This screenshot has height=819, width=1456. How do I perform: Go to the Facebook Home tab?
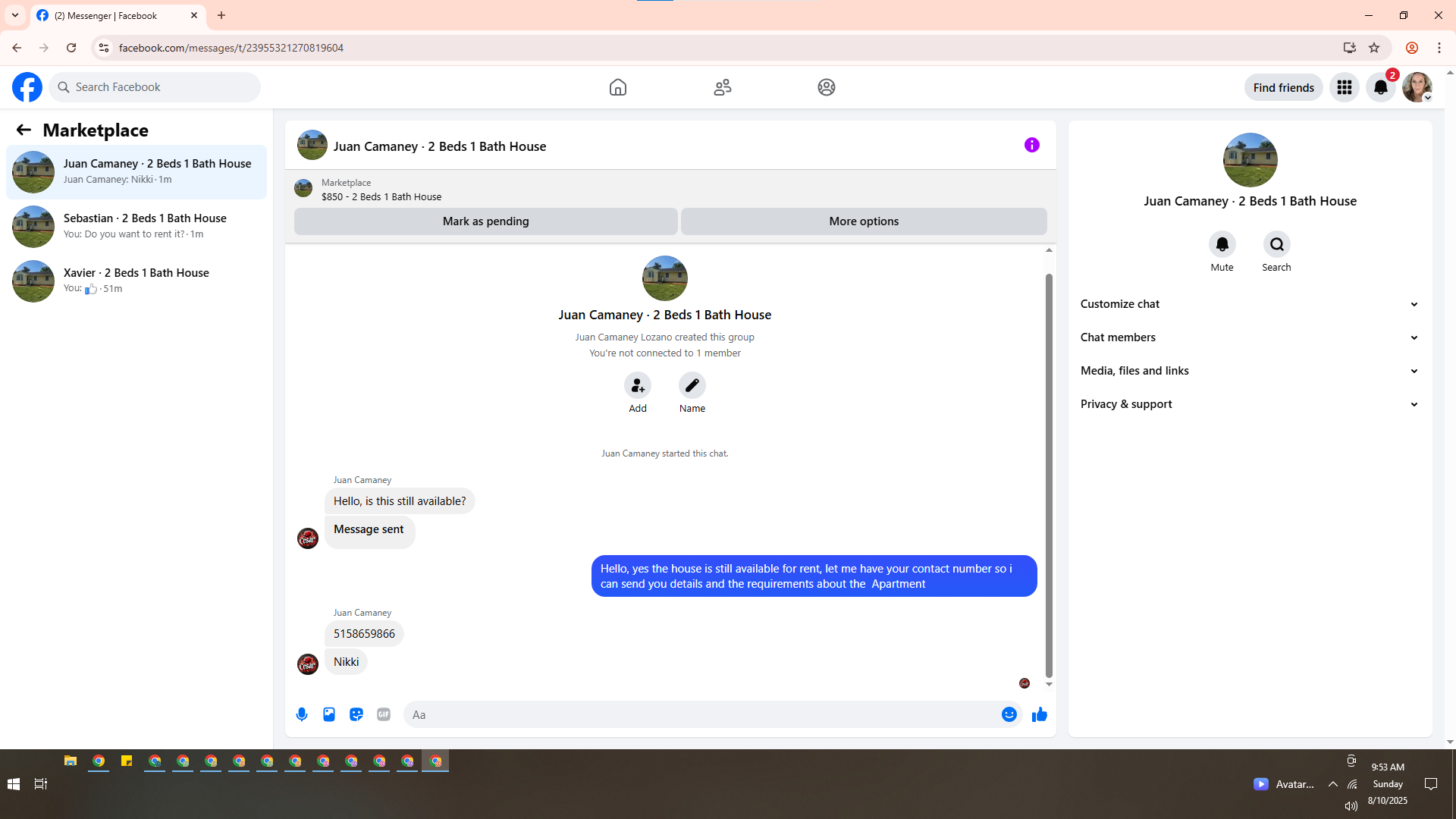click(618, 87)
